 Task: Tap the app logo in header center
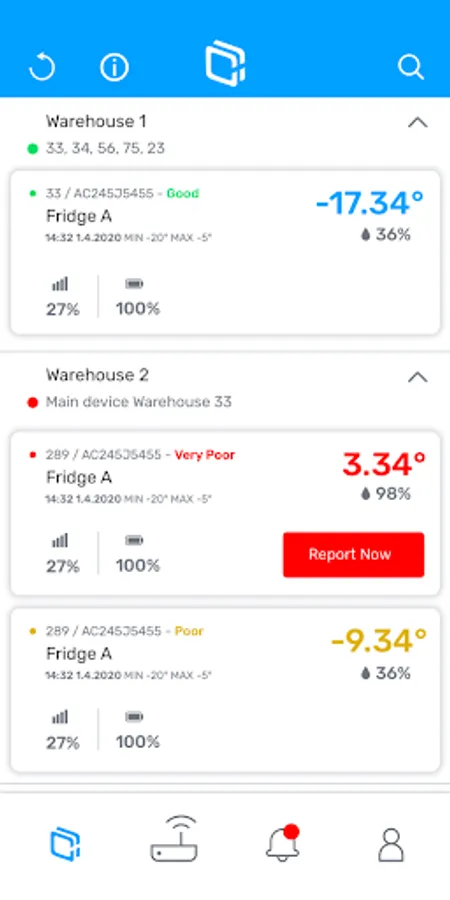point(226,63)
